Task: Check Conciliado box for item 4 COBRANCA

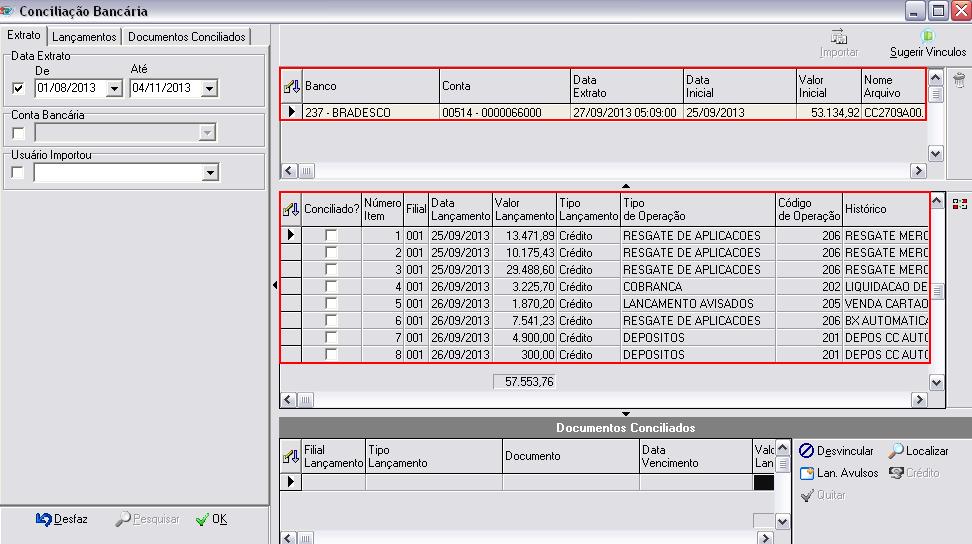Action: click(x=331, y=287)
